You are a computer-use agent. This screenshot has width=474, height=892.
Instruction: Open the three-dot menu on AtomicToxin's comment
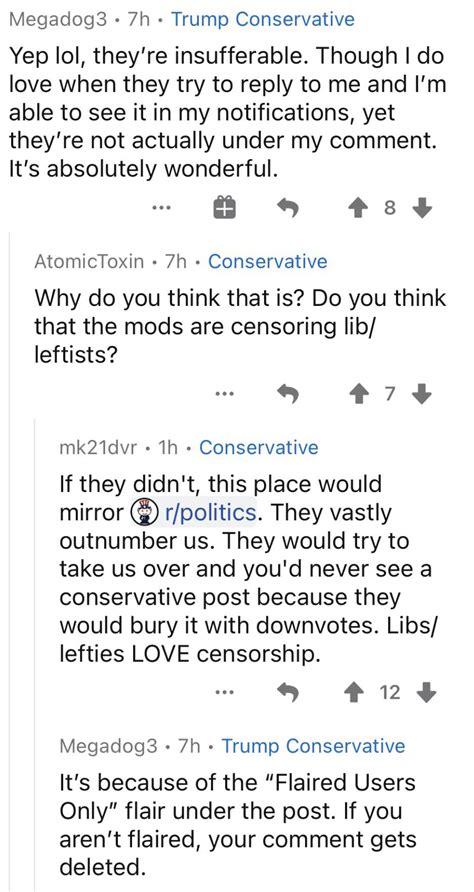pyautogui.click(x=225, y=393)
